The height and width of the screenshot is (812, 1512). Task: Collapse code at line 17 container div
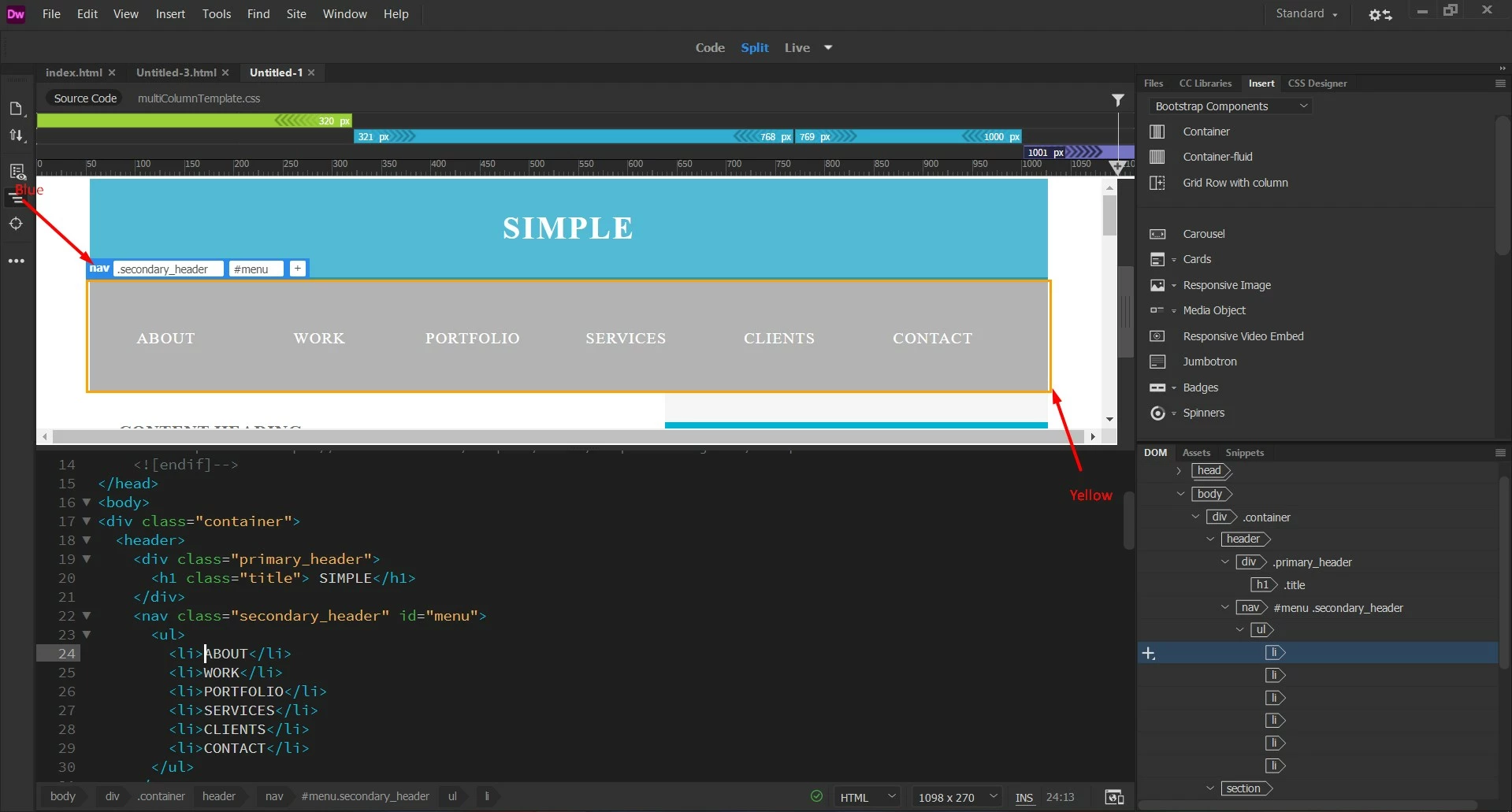pyautogui.click(x=87, y=521)
